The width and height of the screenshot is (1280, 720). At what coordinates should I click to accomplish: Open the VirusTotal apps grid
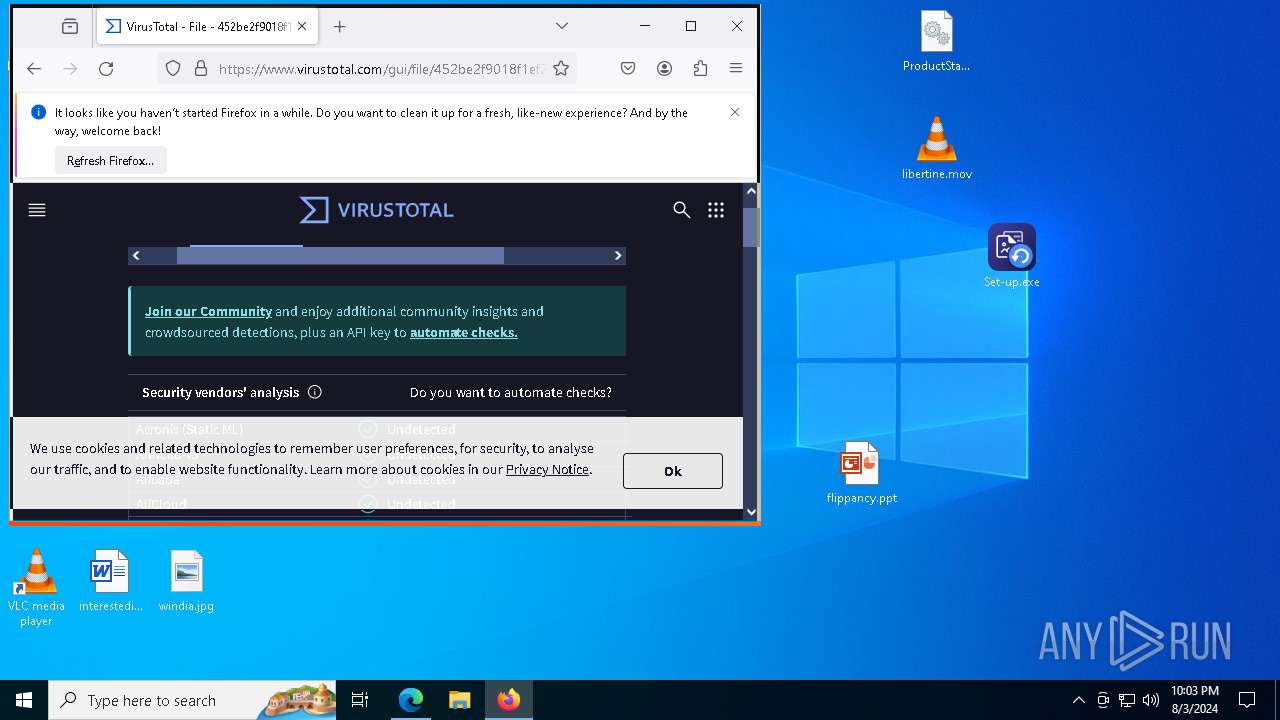pos(716,210)
